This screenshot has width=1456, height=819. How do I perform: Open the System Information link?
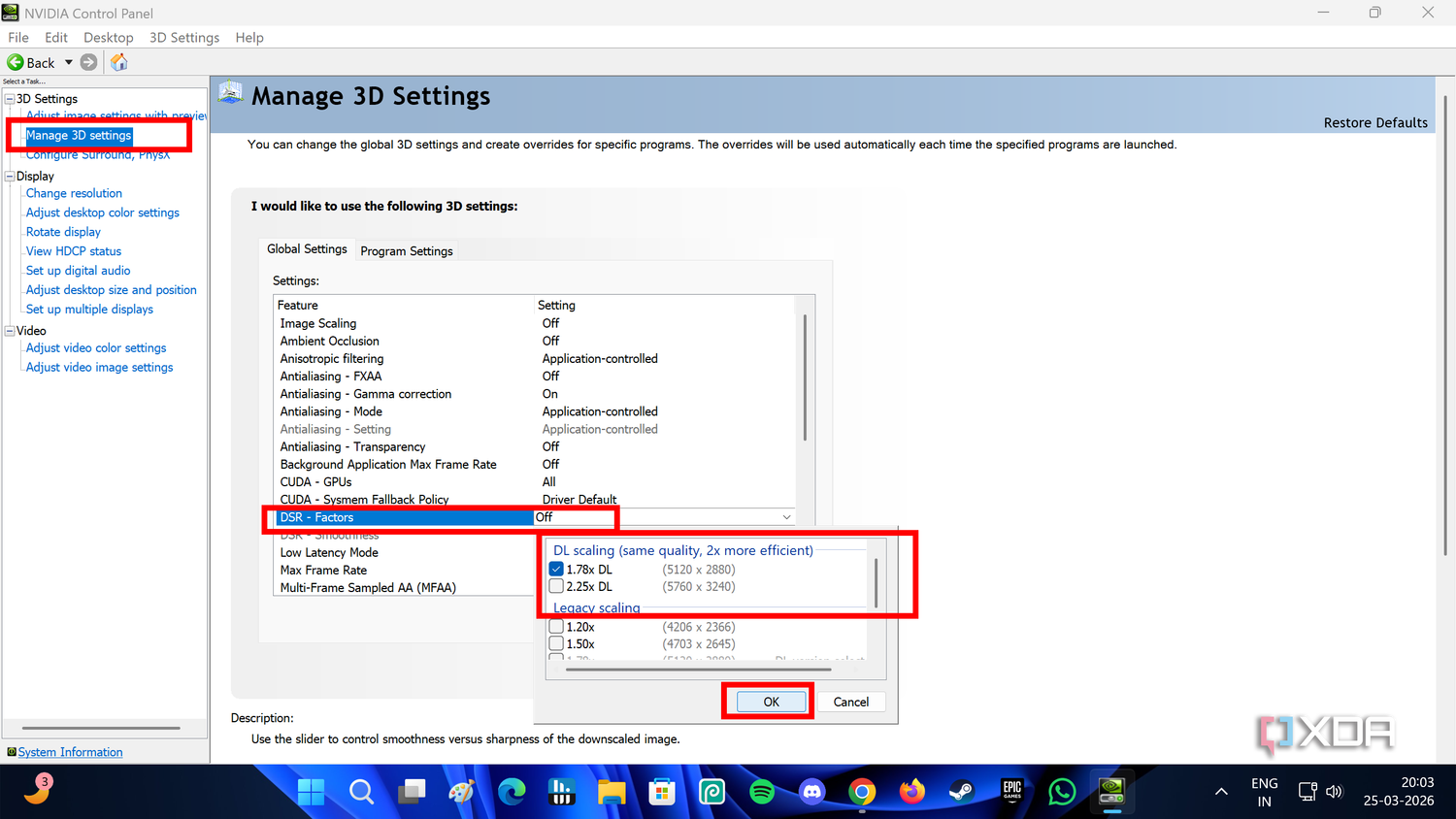[70, 752]
